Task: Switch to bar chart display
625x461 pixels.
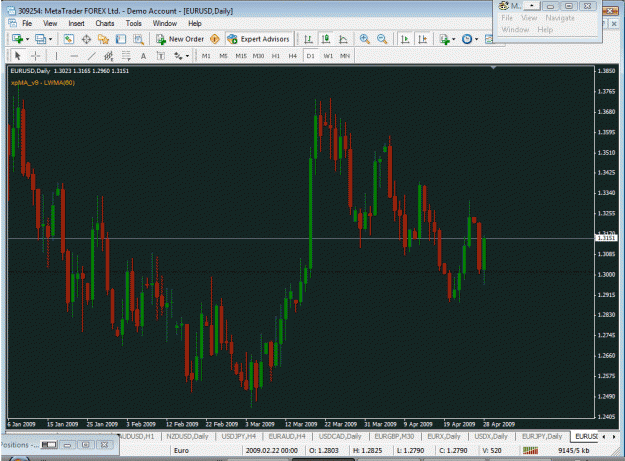Action: (x=308, y=39)
